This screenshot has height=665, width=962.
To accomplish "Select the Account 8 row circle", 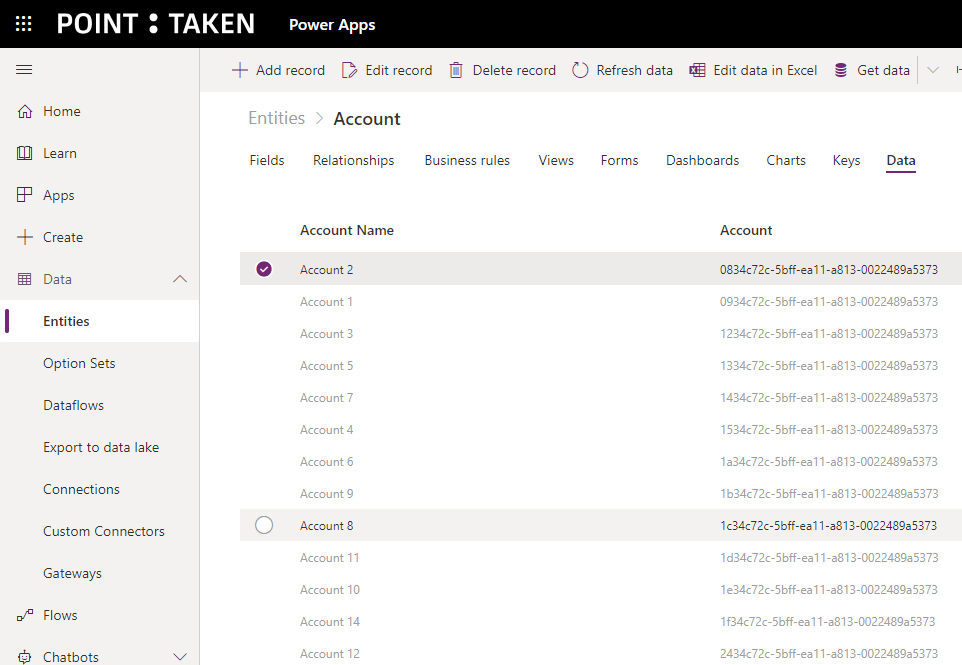I will 264,525.
